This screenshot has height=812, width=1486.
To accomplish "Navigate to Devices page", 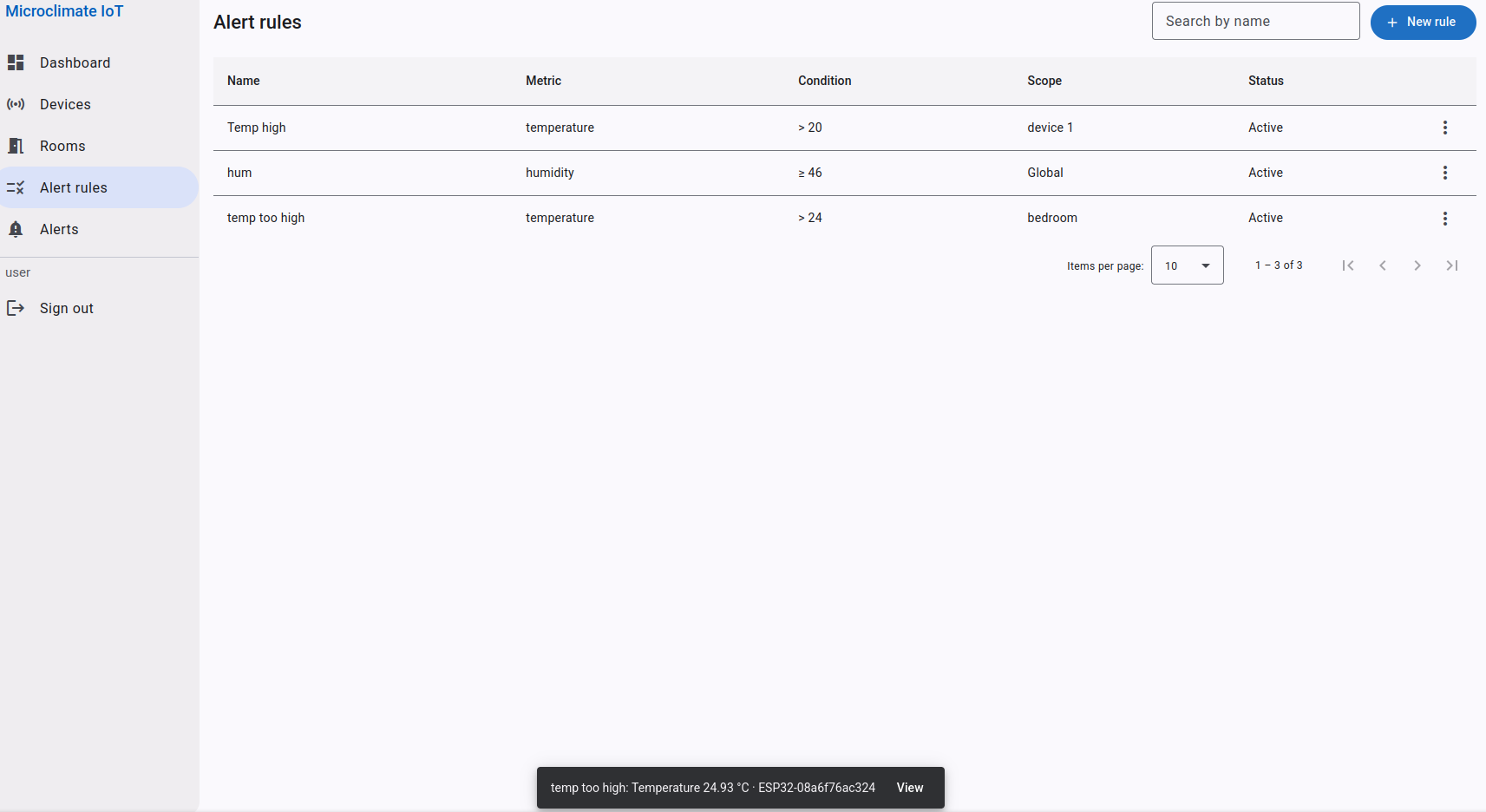I will 99,104.
